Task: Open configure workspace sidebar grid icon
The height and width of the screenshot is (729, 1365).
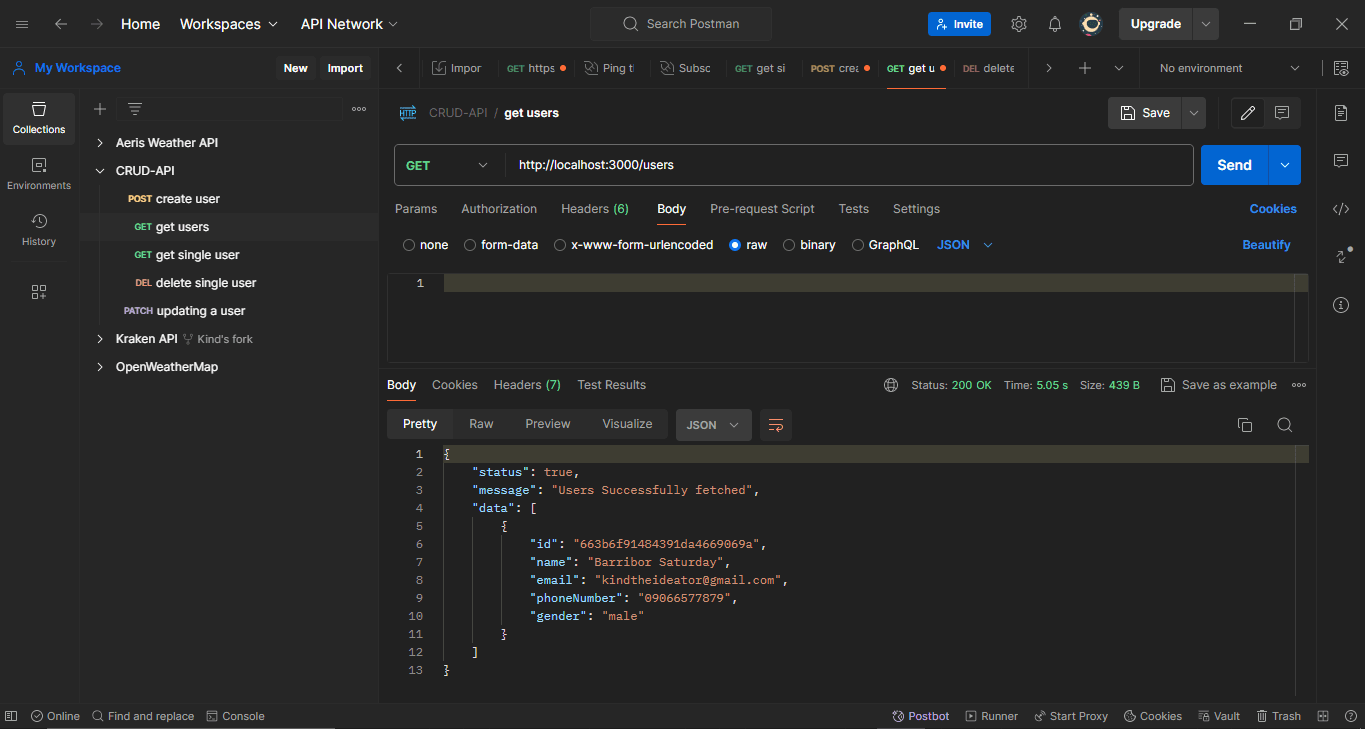Action: (x=39, y=292)
